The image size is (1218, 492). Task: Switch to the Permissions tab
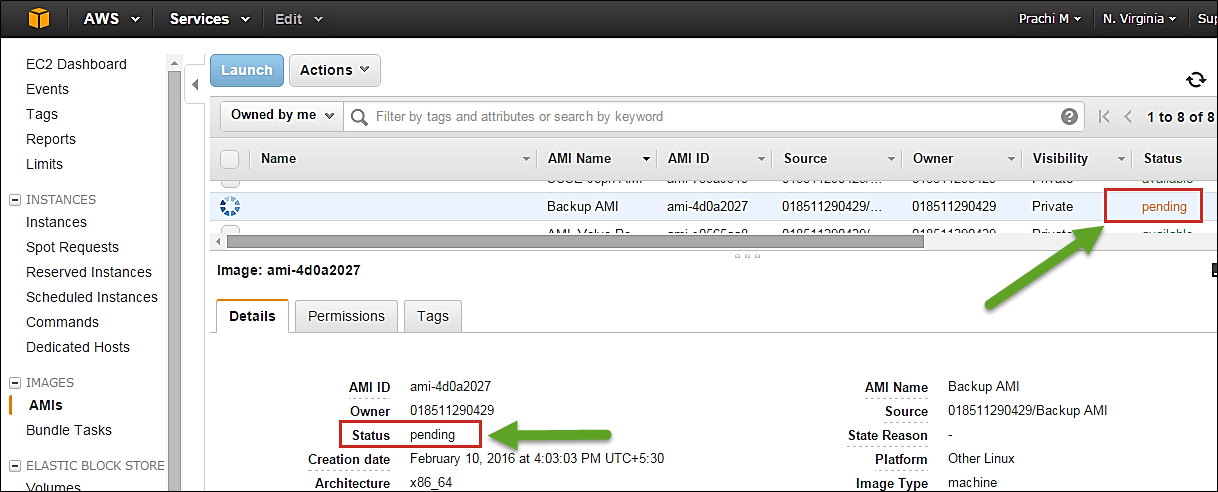coord(346,316)
